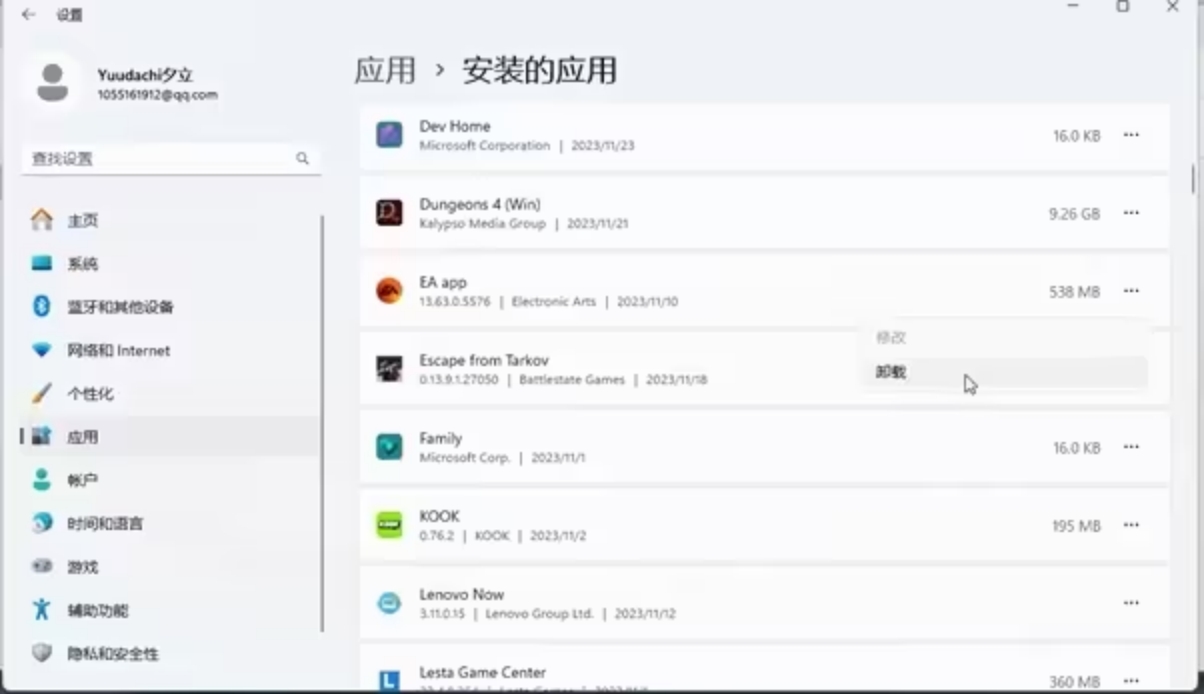Click the Dungeons 4 (Win) app icon
This screenshot has height=694, width=1204.
(389, 212)
